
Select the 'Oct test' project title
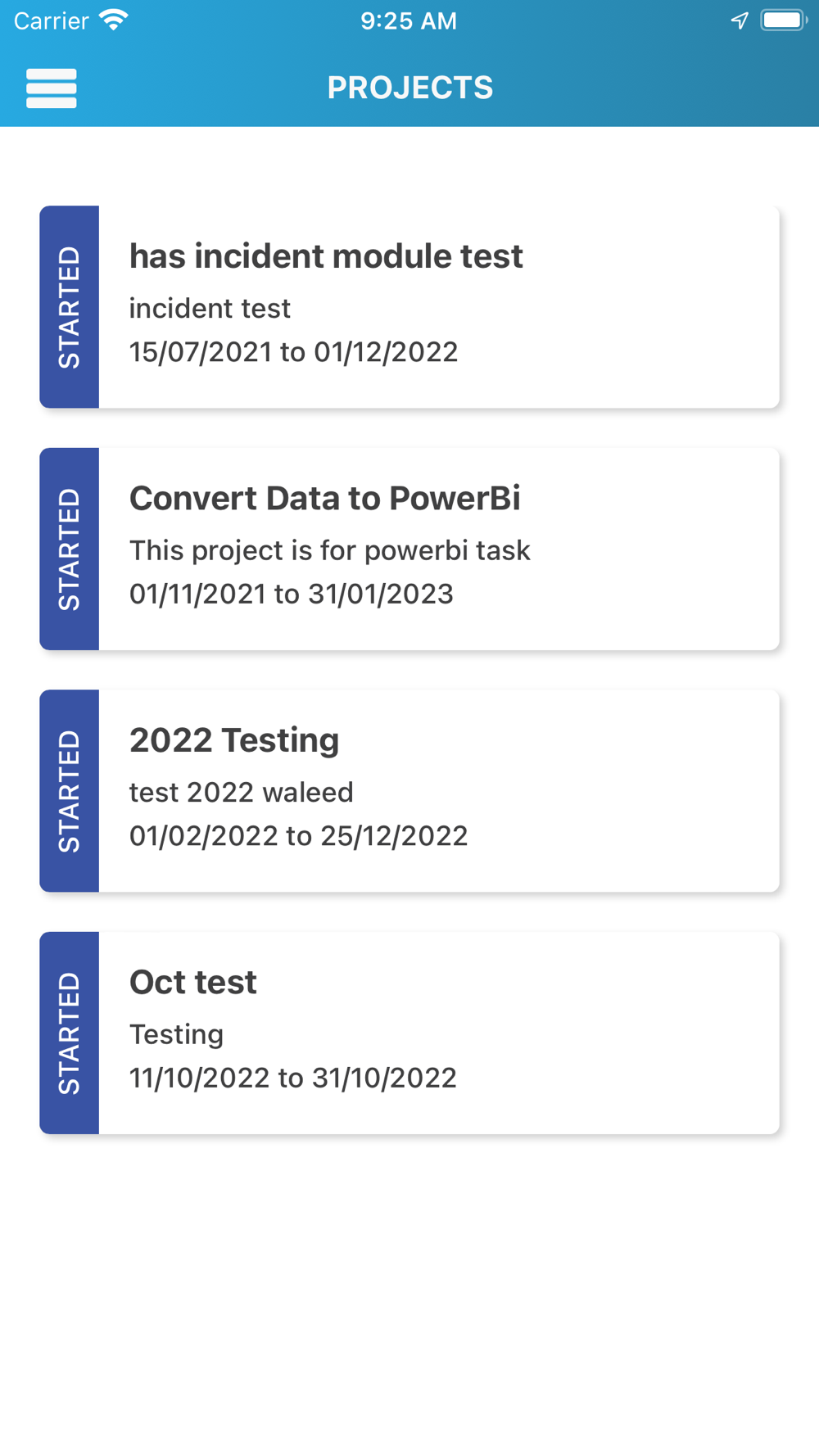click(193, 982)
